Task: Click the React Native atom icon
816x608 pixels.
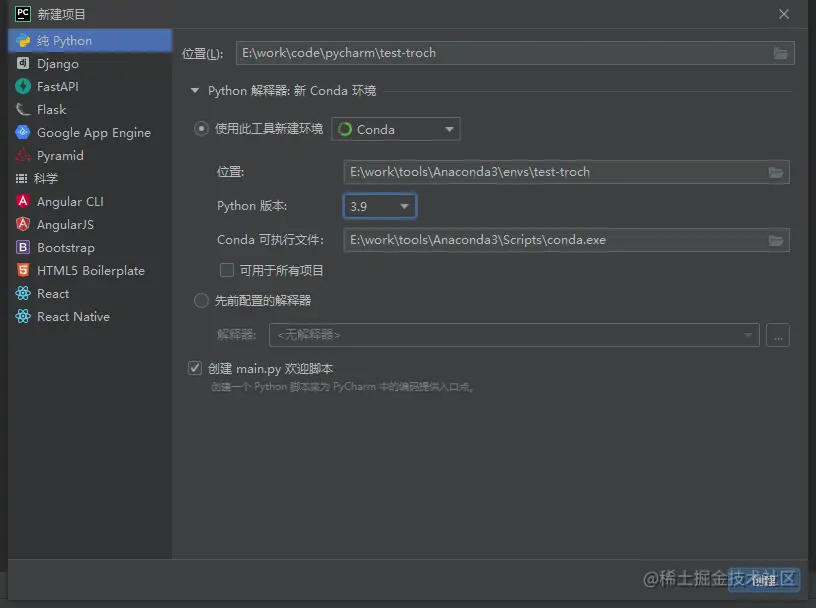Action: point(23,316)
